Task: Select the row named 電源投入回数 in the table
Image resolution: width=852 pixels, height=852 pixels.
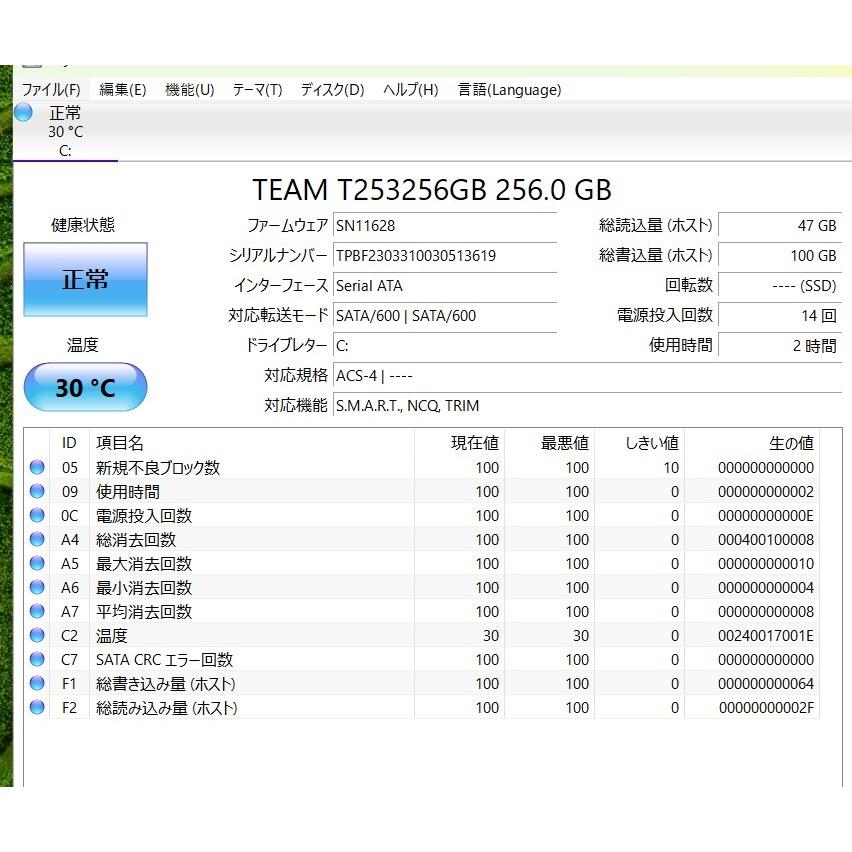Action: [x=422, y=515]
